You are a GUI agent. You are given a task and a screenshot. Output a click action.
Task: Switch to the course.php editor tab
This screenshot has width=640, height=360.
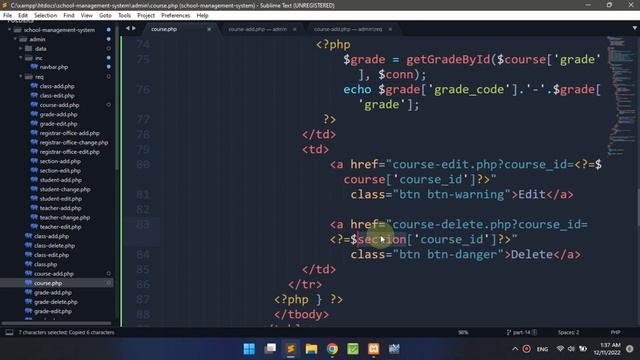click(164, 29)
